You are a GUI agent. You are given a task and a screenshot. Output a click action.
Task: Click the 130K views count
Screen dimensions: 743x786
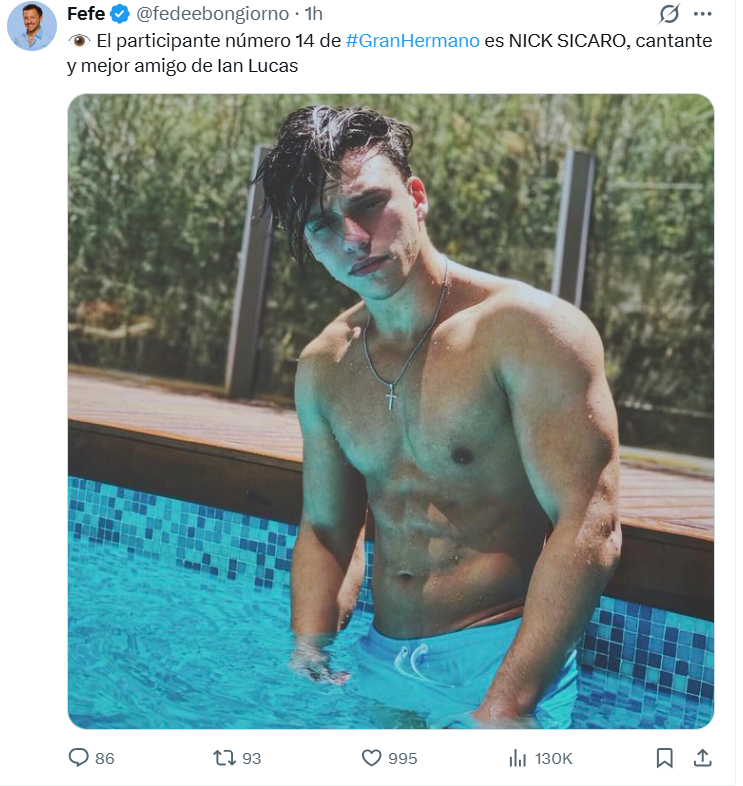[554, 759]
